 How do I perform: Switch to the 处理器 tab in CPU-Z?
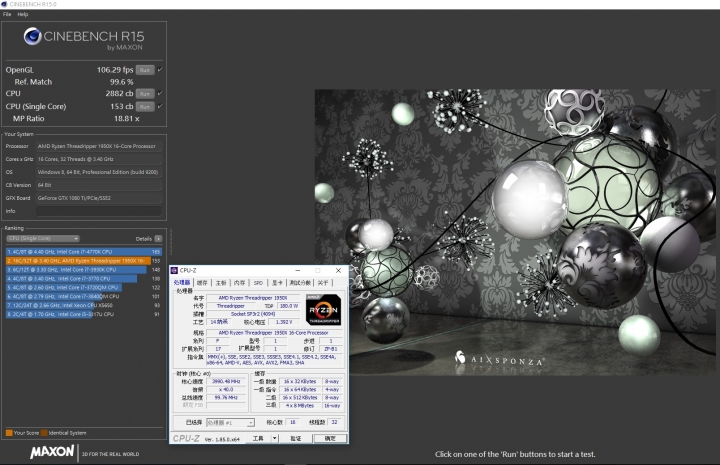pos(182,283)
